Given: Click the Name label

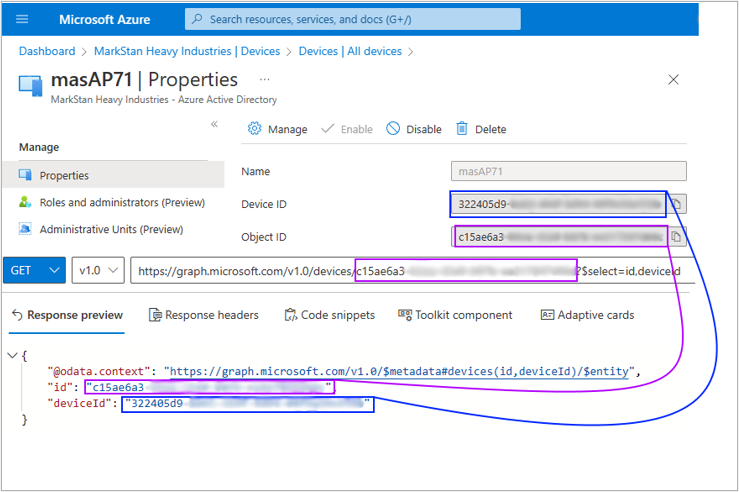Looking at the screenshot, I should pos(255,172).
